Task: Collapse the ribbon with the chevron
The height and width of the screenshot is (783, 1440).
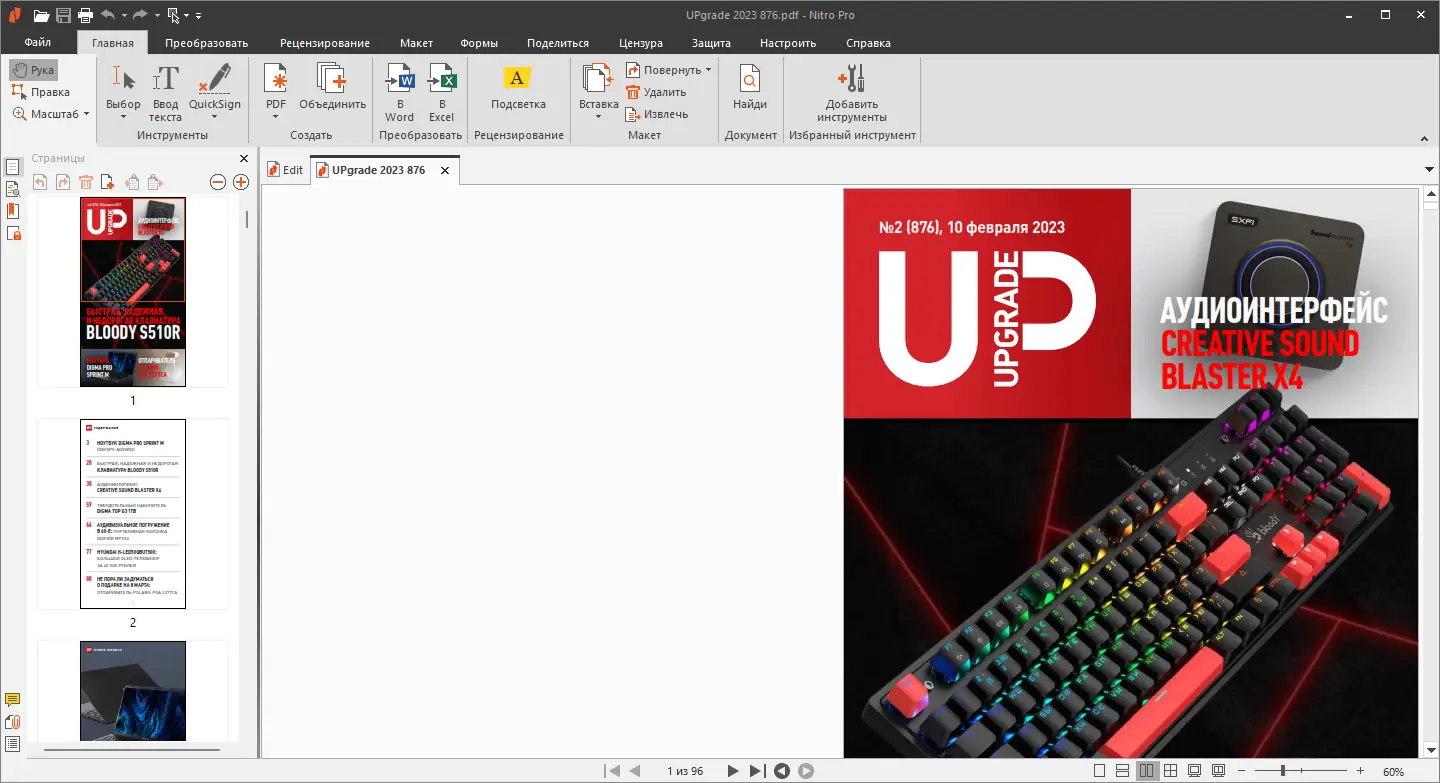Action: click(x=1424, y=138)
